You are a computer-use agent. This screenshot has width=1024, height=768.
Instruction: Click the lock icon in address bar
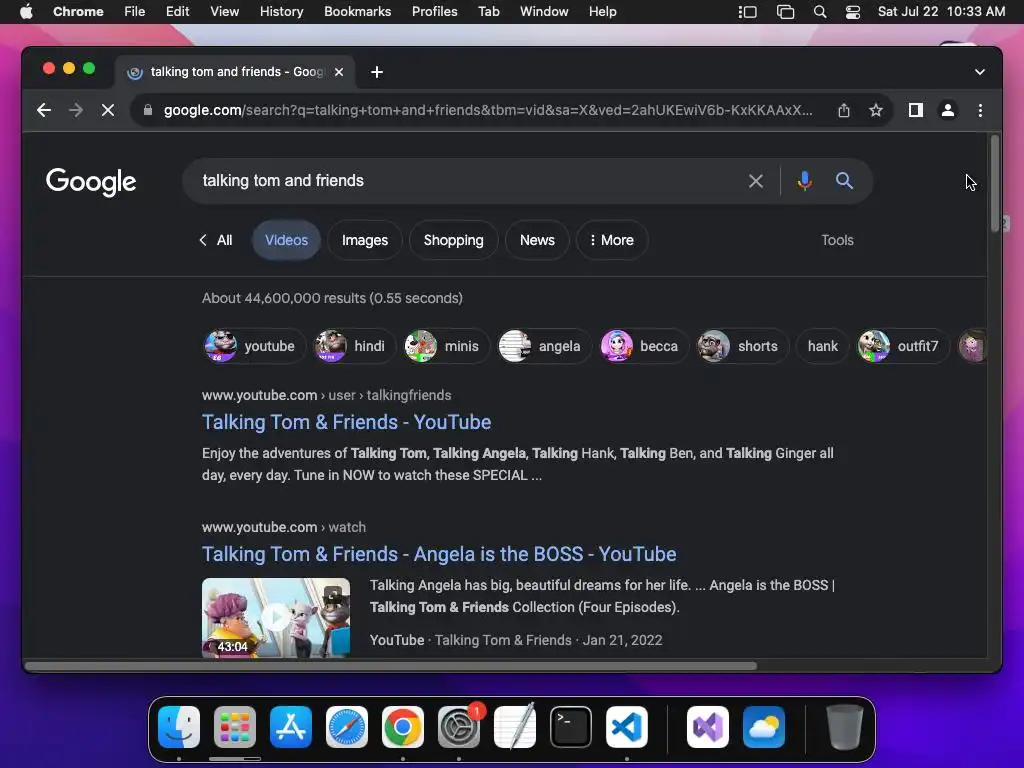coord(148,110)
